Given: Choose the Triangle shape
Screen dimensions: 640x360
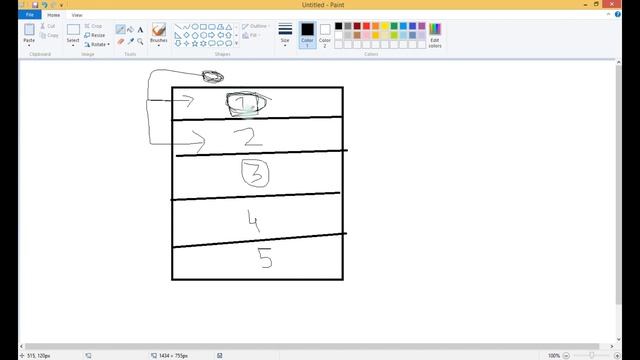Looking at the screenshot, I should 229,27.
